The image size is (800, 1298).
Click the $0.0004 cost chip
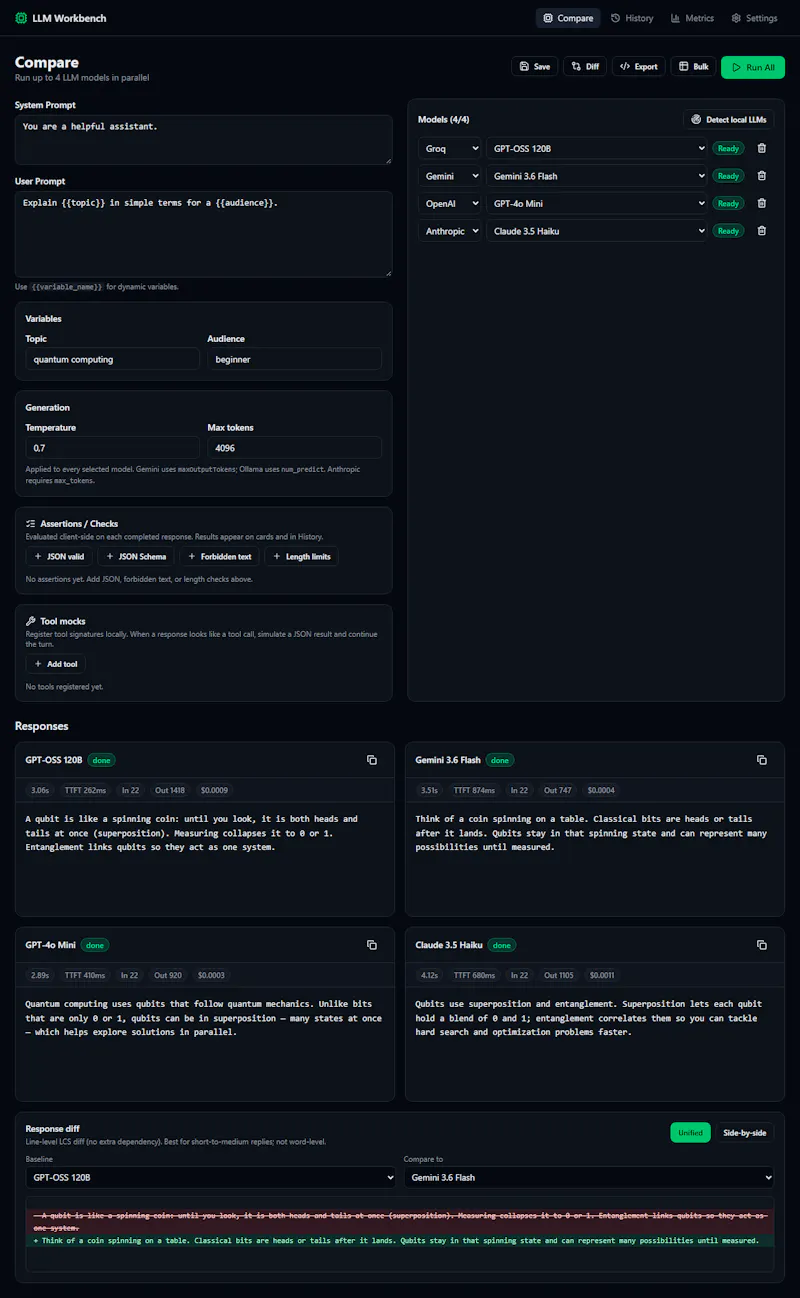(x=601, y=790)
